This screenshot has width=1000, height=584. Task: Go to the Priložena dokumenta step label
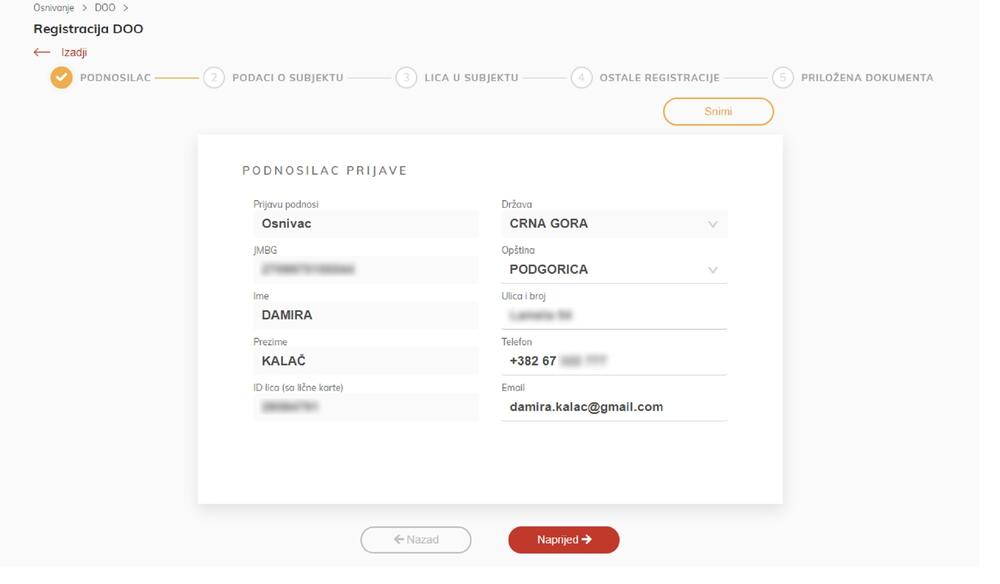click(x=866, y=78)
